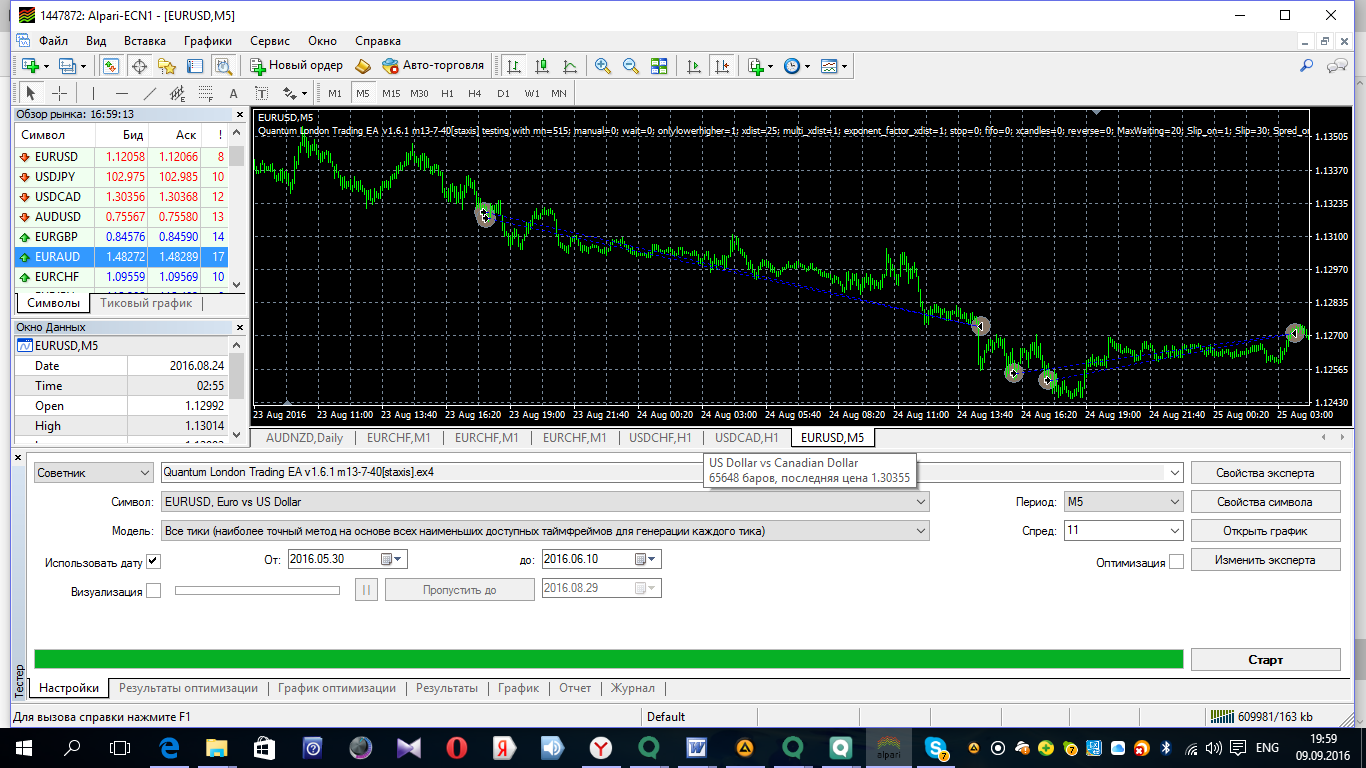Click the visualization speed slider

(257, 590)
